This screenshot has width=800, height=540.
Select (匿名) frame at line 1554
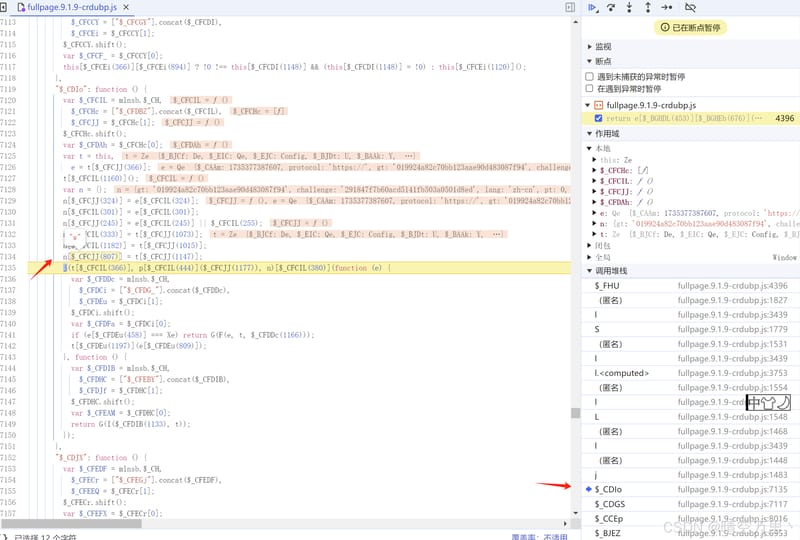[x=691, y=387]
